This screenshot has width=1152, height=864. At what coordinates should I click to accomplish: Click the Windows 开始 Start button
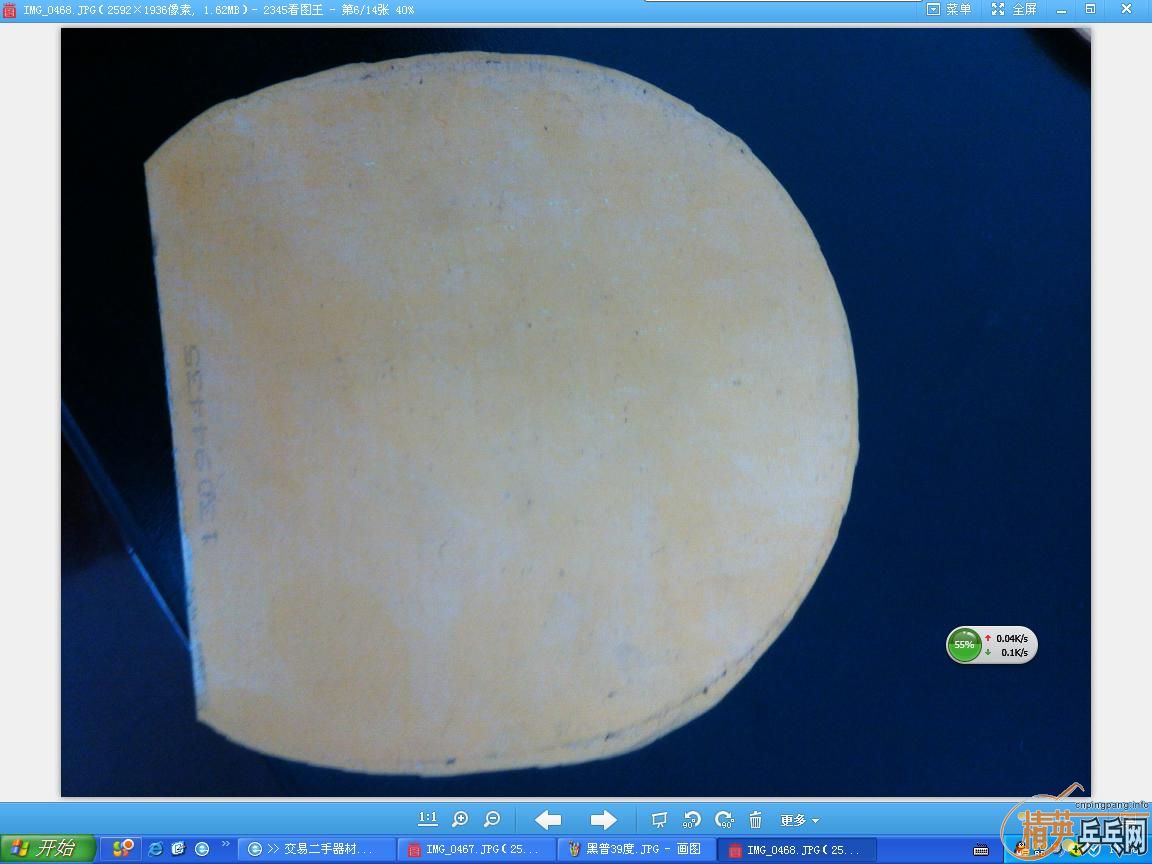coord(47,849)
